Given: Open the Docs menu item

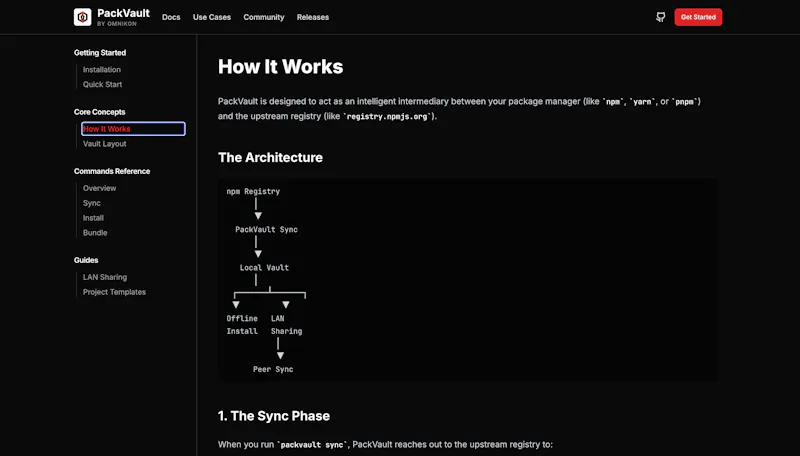Looking at the screenshot, I should click(x=171, y=17).
